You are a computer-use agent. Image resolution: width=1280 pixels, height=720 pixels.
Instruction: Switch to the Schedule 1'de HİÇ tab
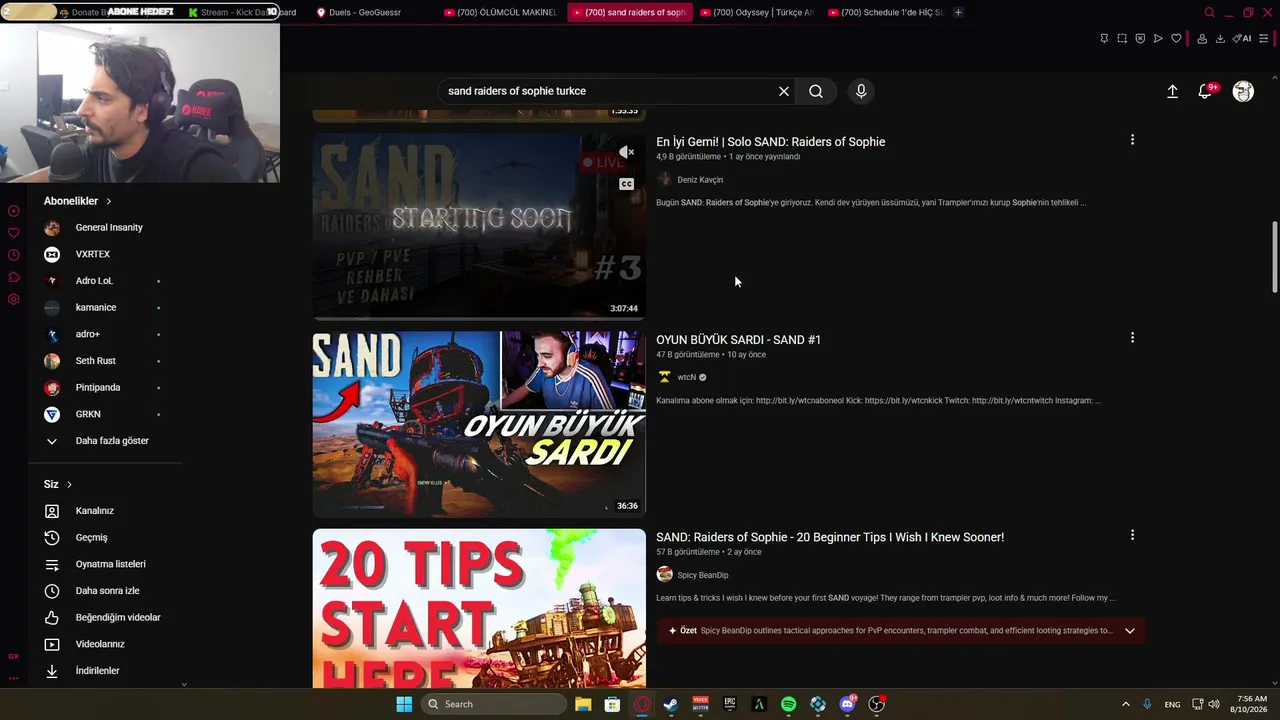[886, 12]
